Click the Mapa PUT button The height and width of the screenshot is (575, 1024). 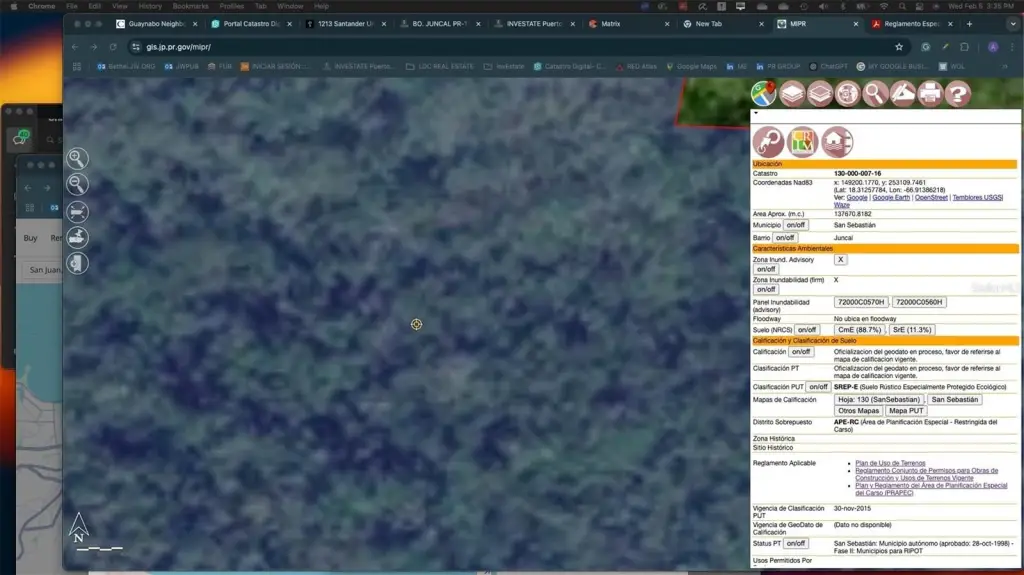click(906, 410)
